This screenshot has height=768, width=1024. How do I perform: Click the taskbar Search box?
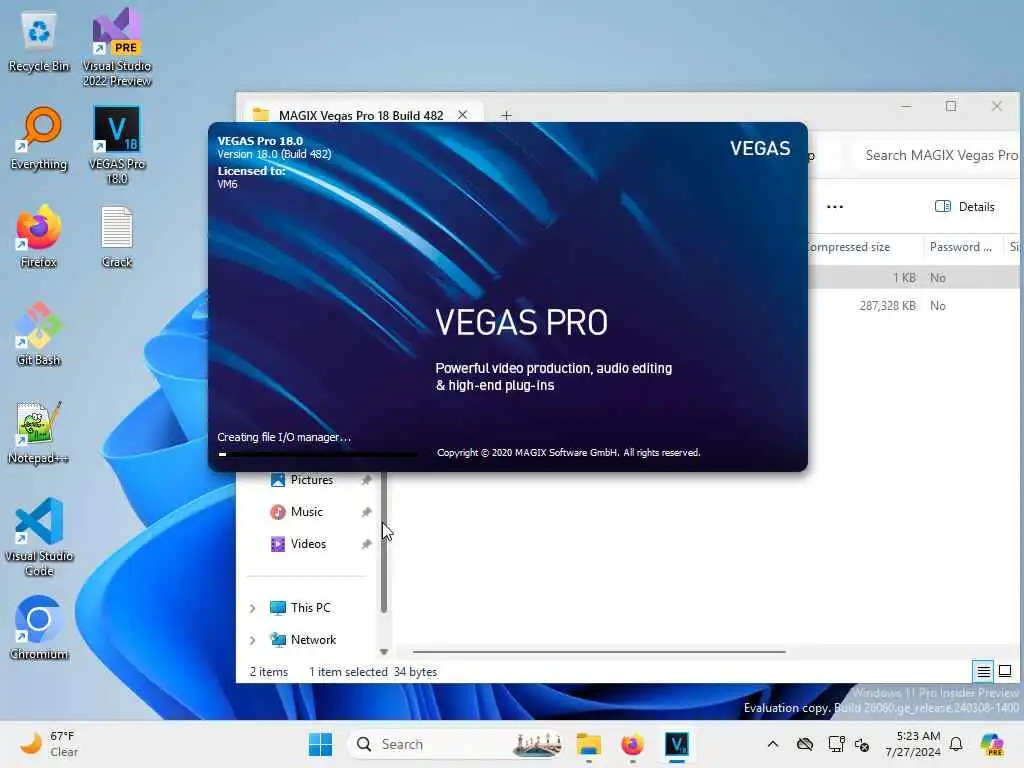[x=456, y=744]
